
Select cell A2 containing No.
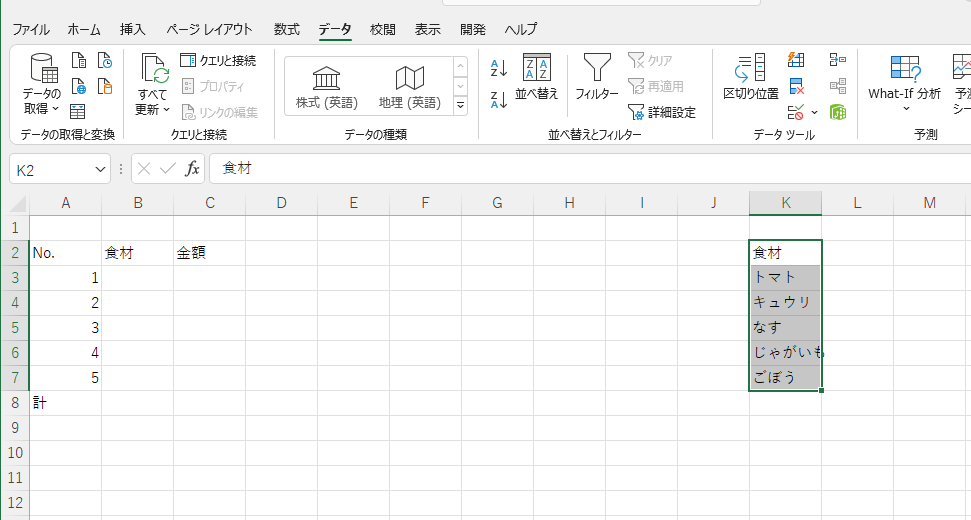66,253
